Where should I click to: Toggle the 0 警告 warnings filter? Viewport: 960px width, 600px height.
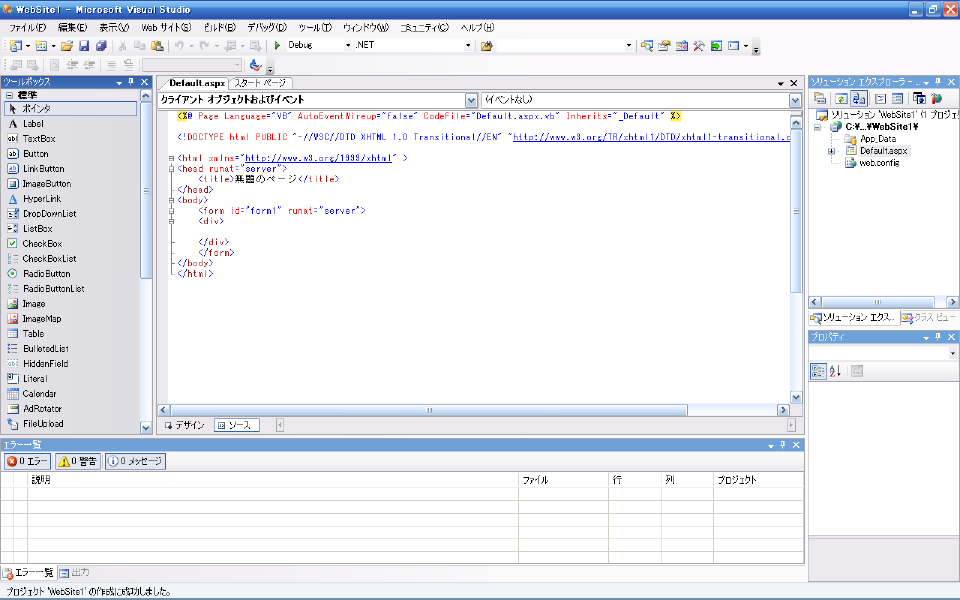[78, 461]
